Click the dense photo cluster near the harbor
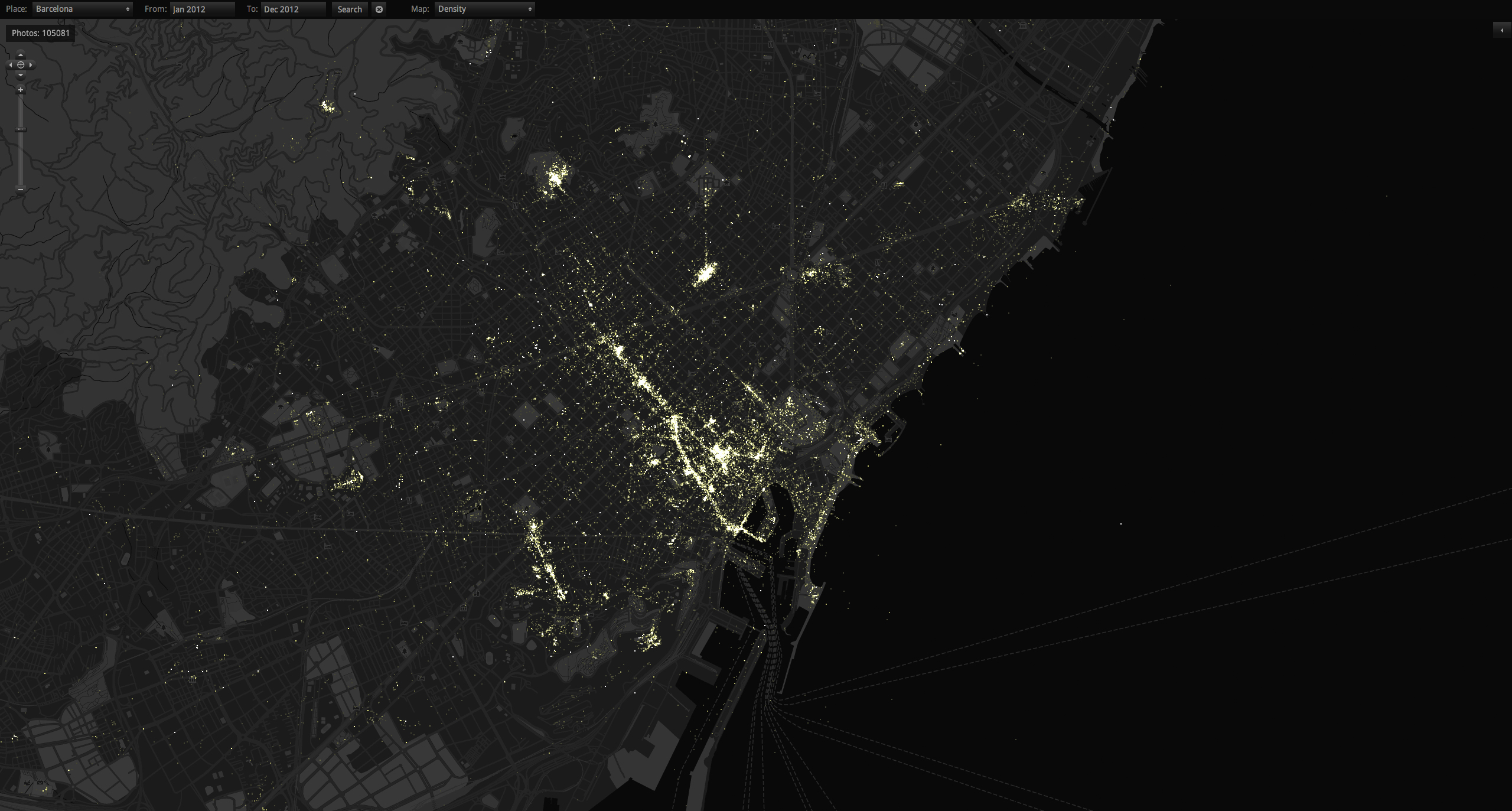 (719, 452)
